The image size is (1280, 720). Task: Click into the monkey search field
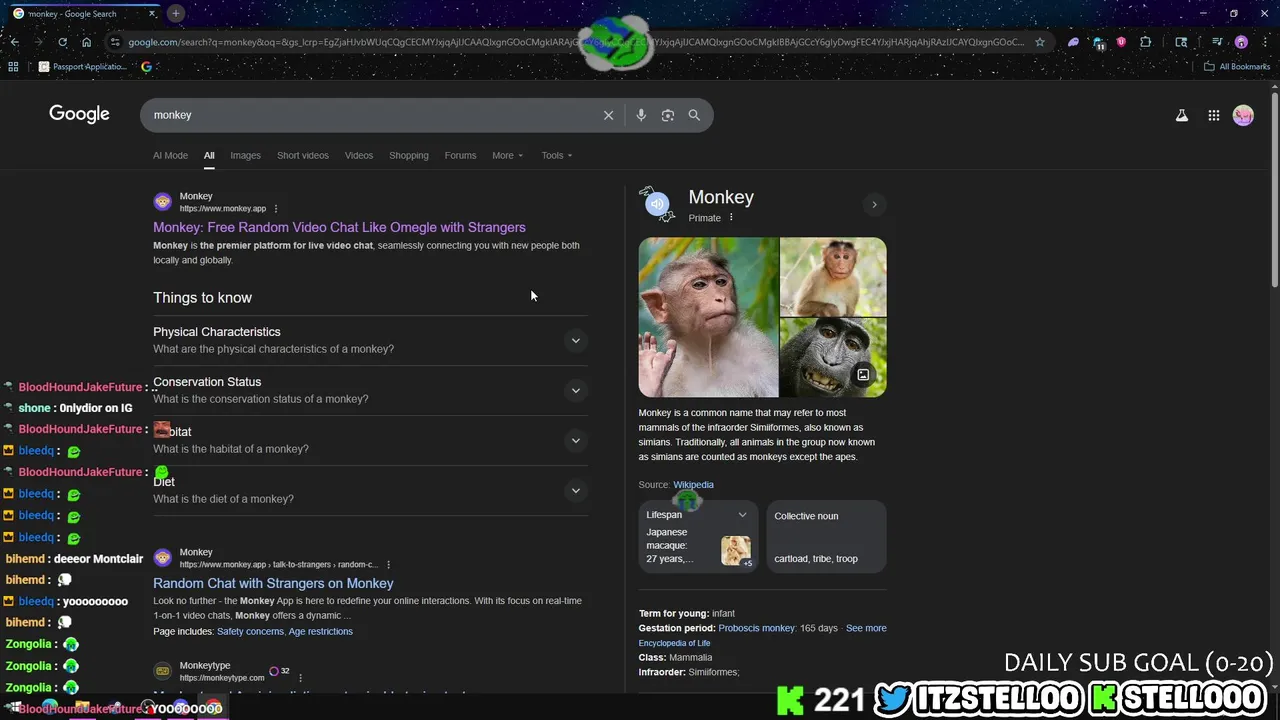(370, 115)
